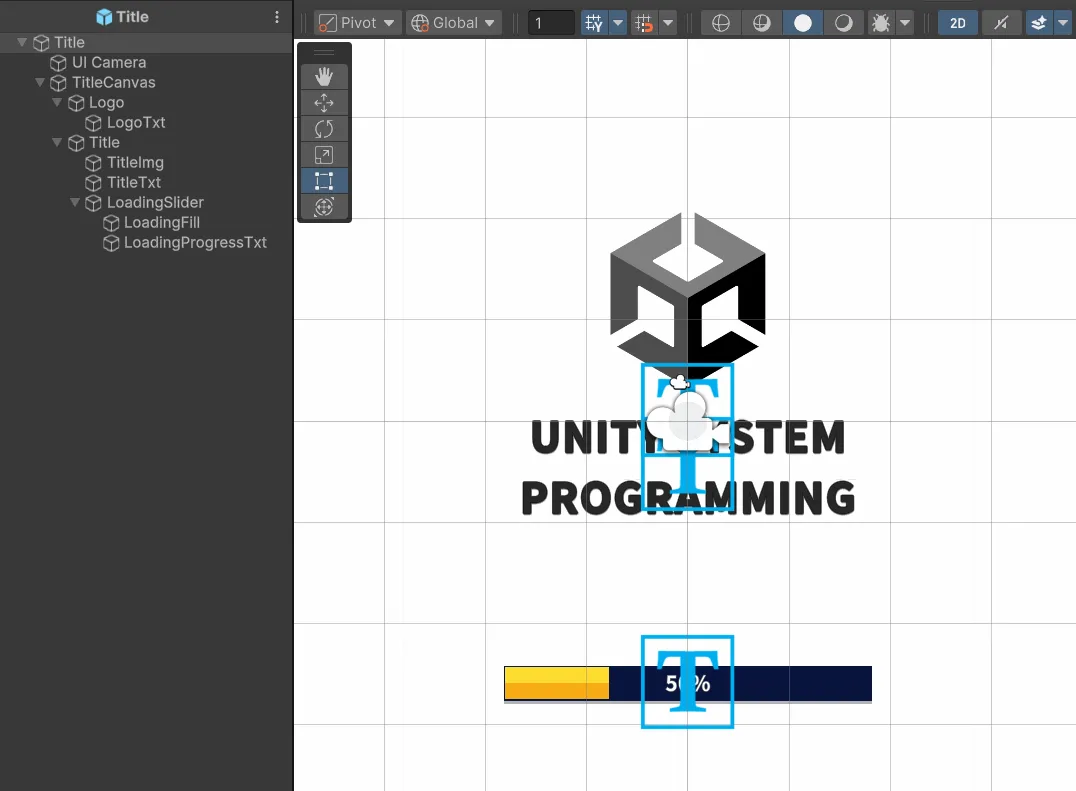Viewport: 1076px width, 791px height.
Task: Click the T text gizmo over the loading bar
Action: coord(688,682)
